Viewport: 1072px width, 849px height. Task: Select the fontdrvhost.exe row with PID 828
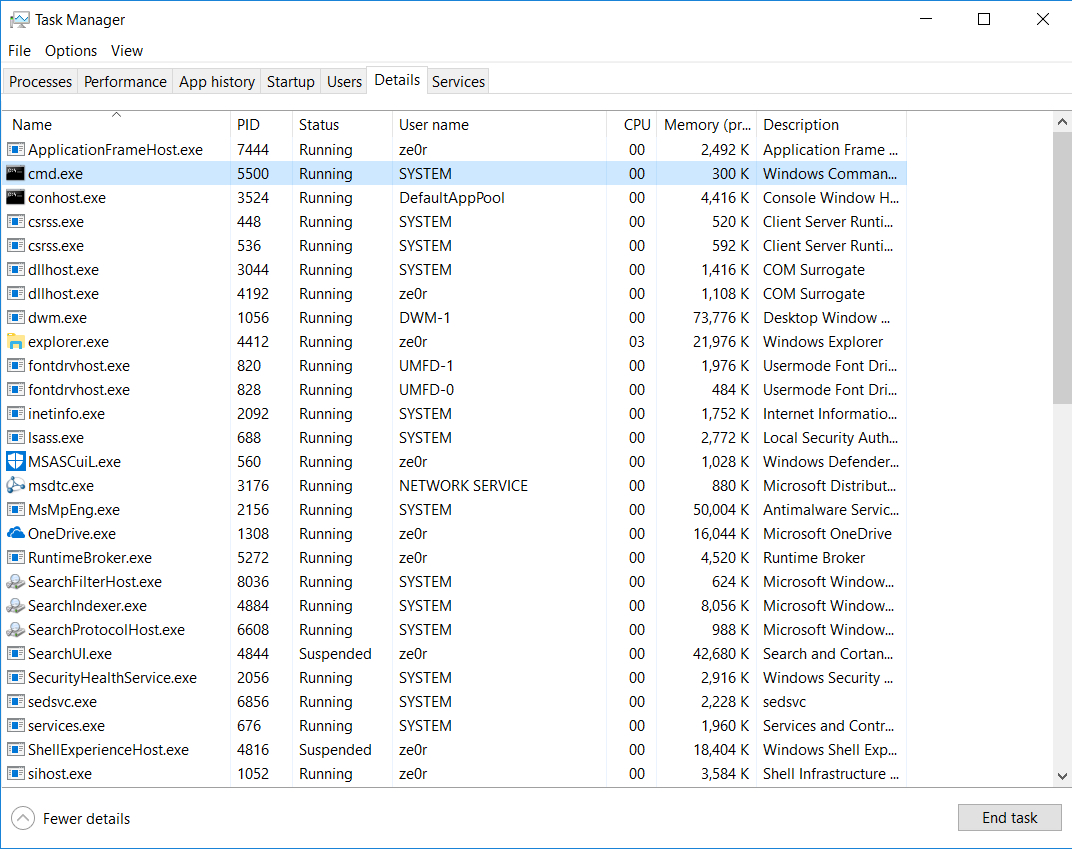point(455,390)
